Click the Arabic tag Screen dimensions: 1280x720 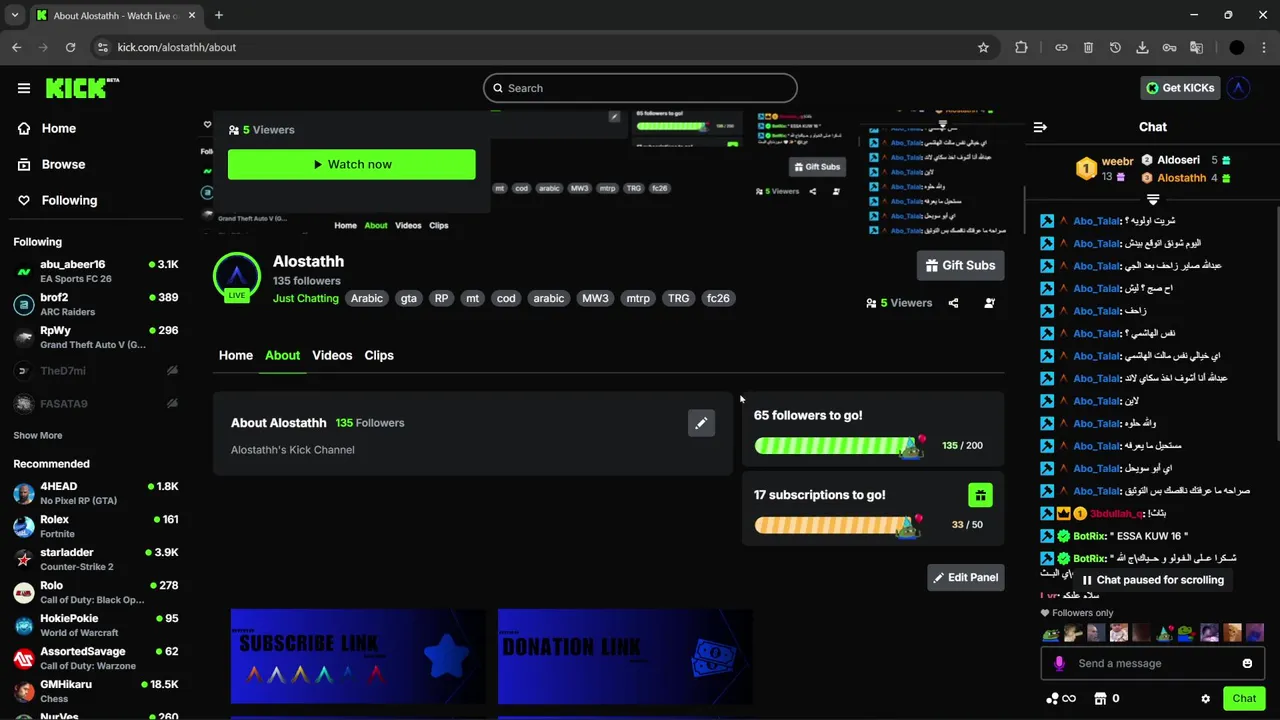pyautogui.click(x=367, y=298)
